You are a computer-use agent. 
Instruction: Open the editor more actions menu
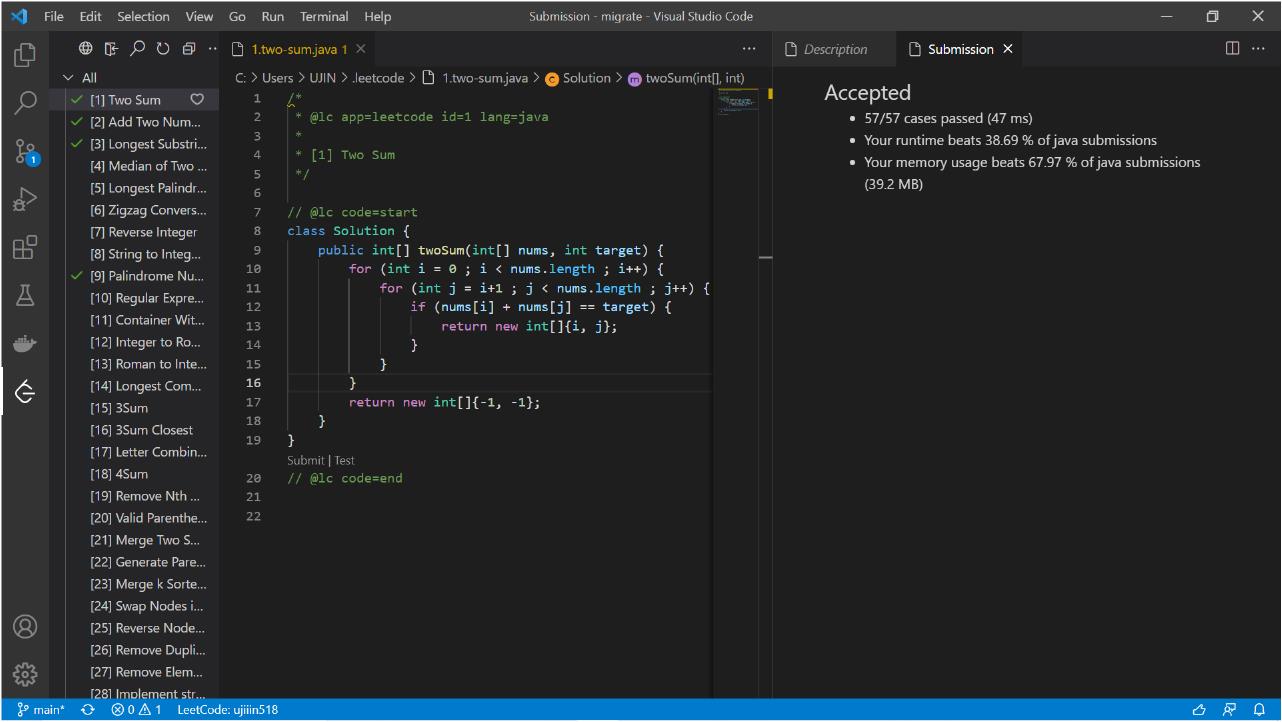(x=748, y=48)
